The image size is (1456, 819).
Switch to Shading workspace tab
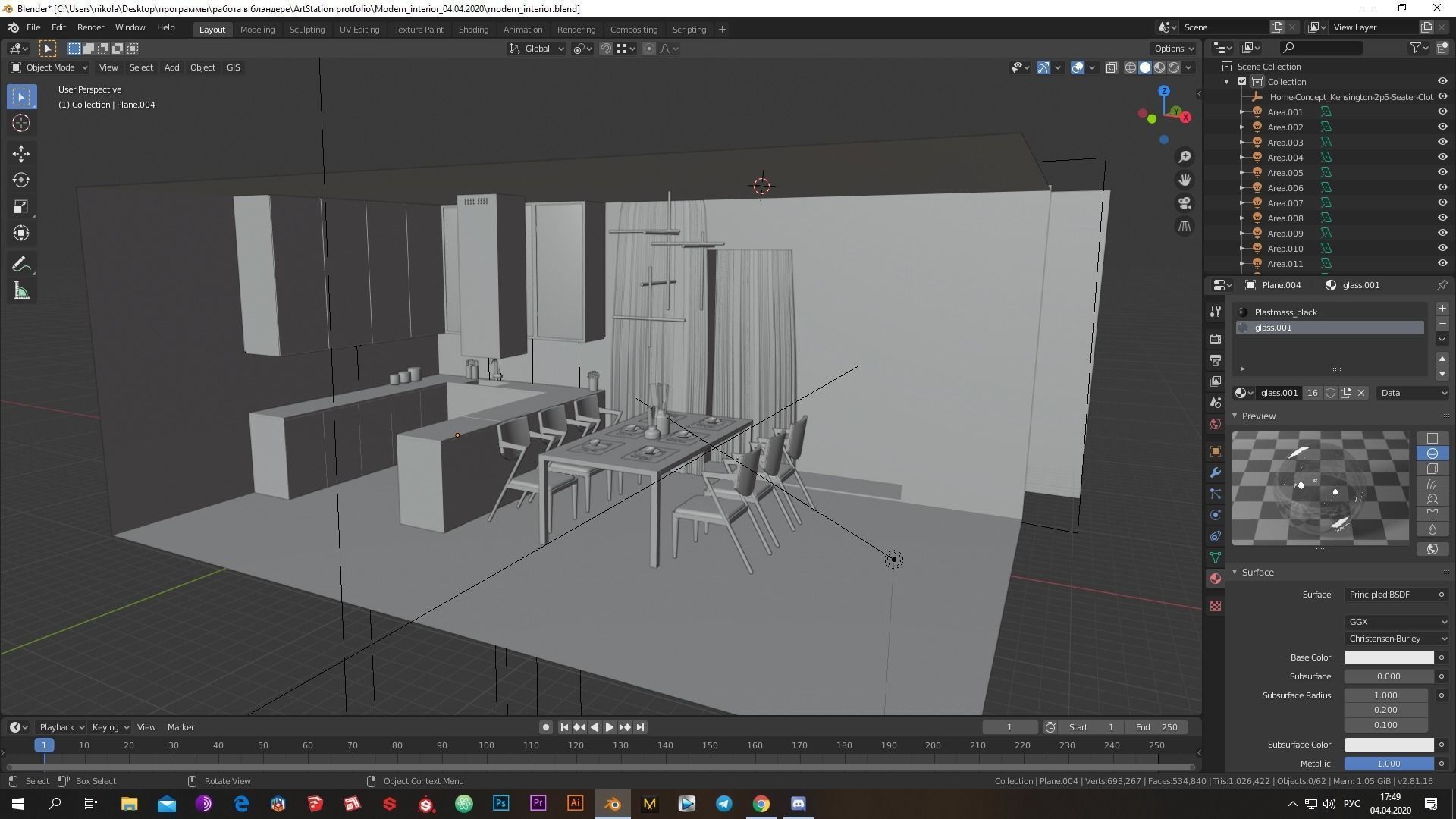point(473,30)
